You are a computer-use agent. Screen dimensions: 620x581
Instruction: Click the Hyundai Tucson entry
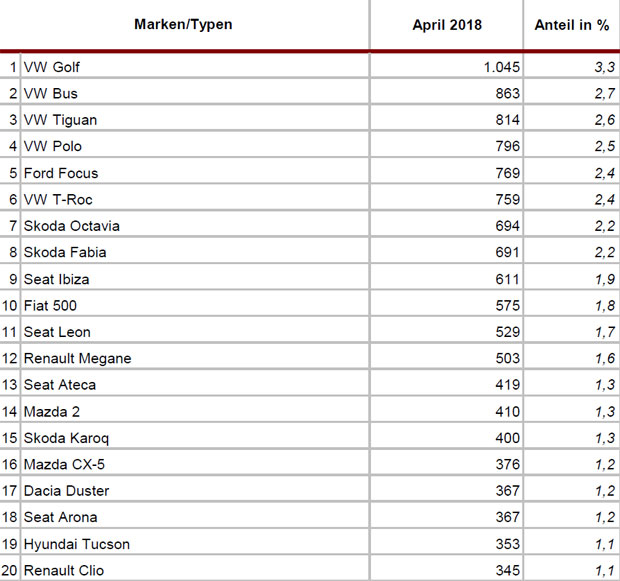click(77, 544)
